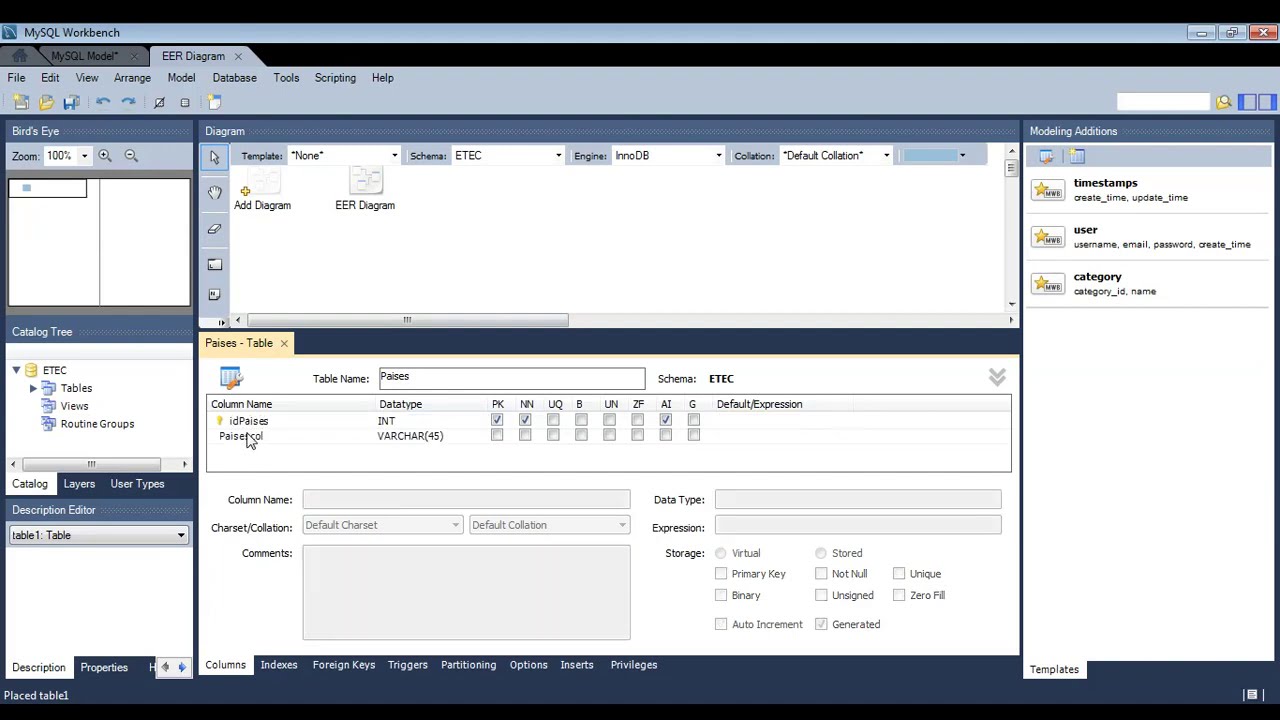Select the eraser tool
This screenshot has width=1280, height=720.
pyautogui.click(x=214, y=229)
